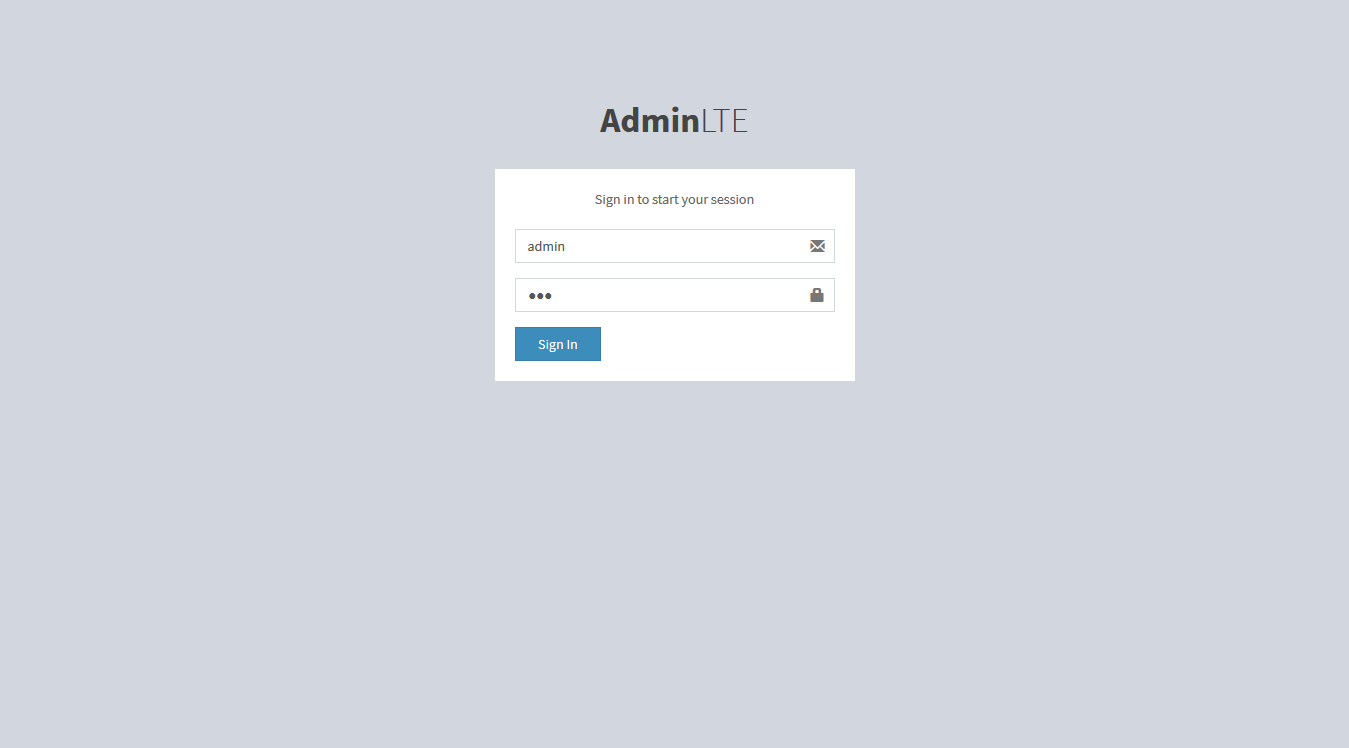Click the bold 'Admin' part of the logo
Viewport: 1349px width, 748px height.
point(650,120)
